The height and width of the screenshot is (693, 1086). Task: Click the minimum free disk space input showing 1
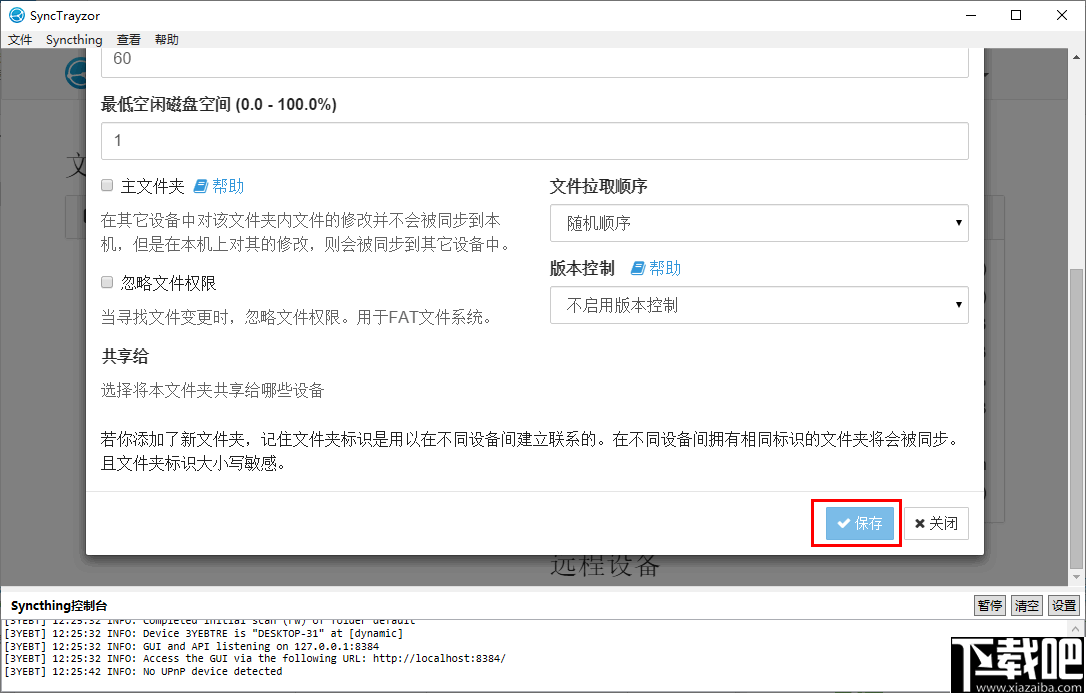click(534, 141)
